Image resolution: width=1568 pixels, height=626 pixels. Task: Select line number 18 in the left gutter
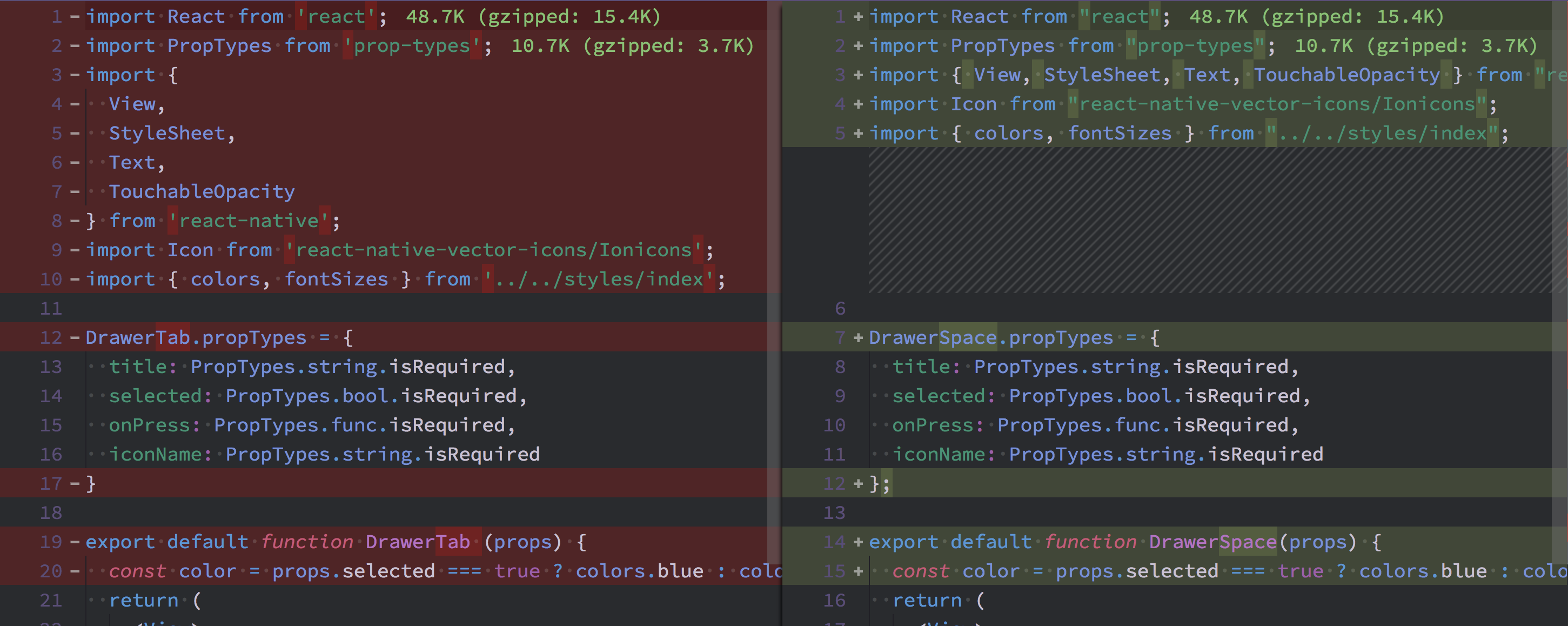pos(51,512)
